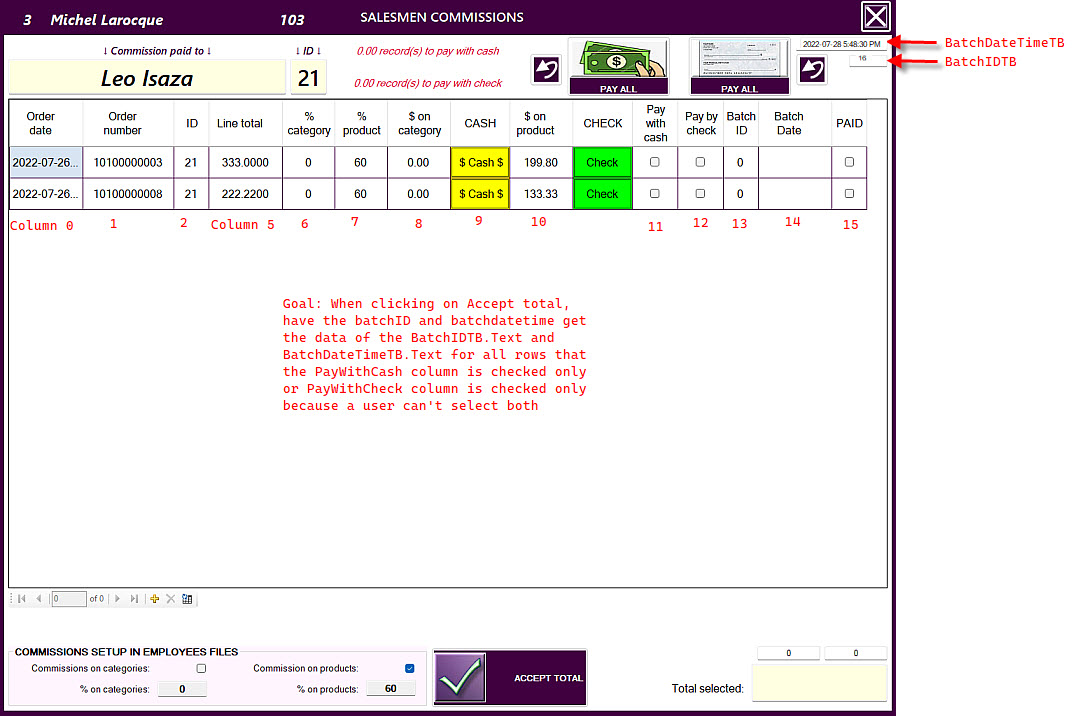1079x716 pixels.
Task: Click the cash money PAY ALL icon
Action: point(618,62)
